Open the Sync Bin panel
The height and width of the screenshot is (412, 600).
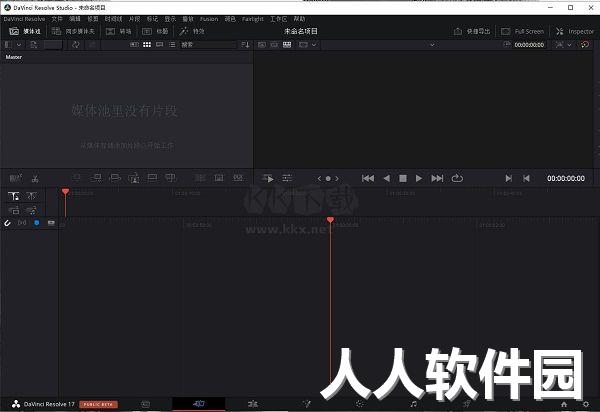coord(73,31)
